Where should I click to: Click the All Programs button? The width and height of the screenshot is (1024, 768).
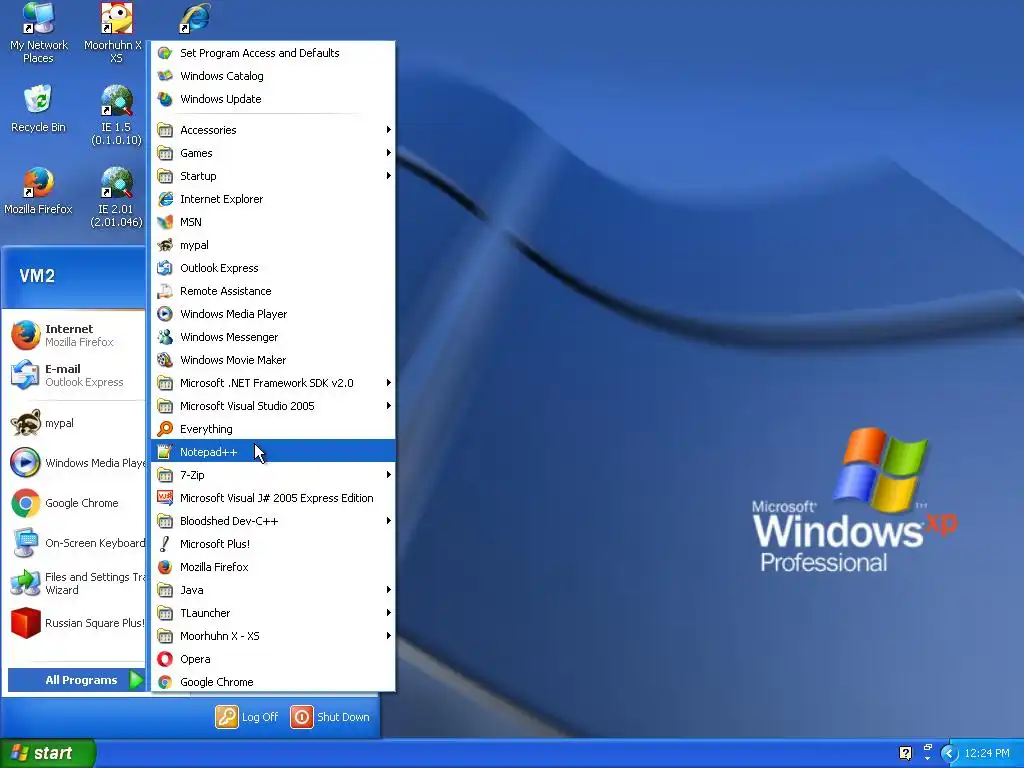(76, 680)
